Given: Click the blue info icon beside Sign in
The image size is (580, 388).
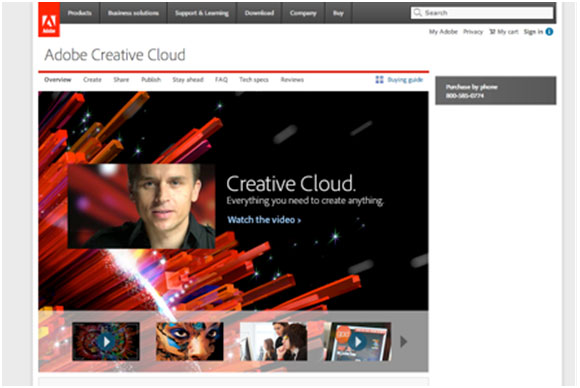Looking at the screenshot, I should (549, 32).
